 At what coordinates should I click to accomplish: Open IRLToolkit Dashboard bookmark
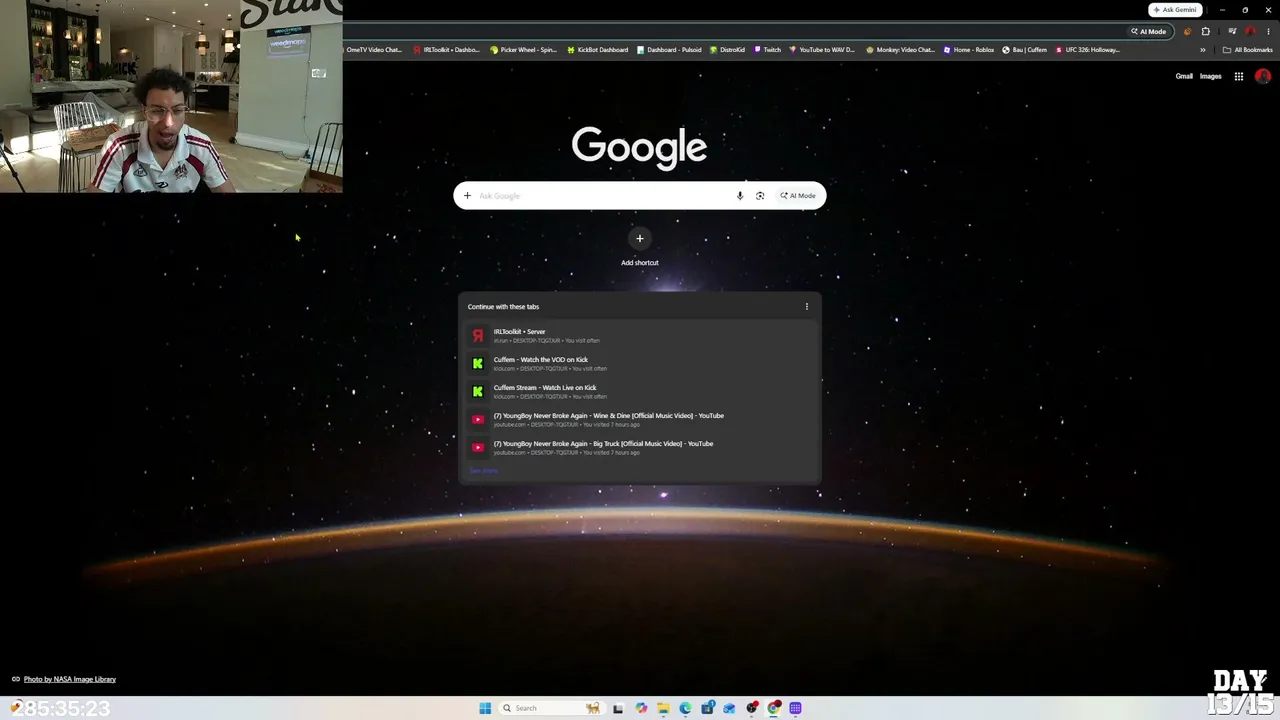446,50
